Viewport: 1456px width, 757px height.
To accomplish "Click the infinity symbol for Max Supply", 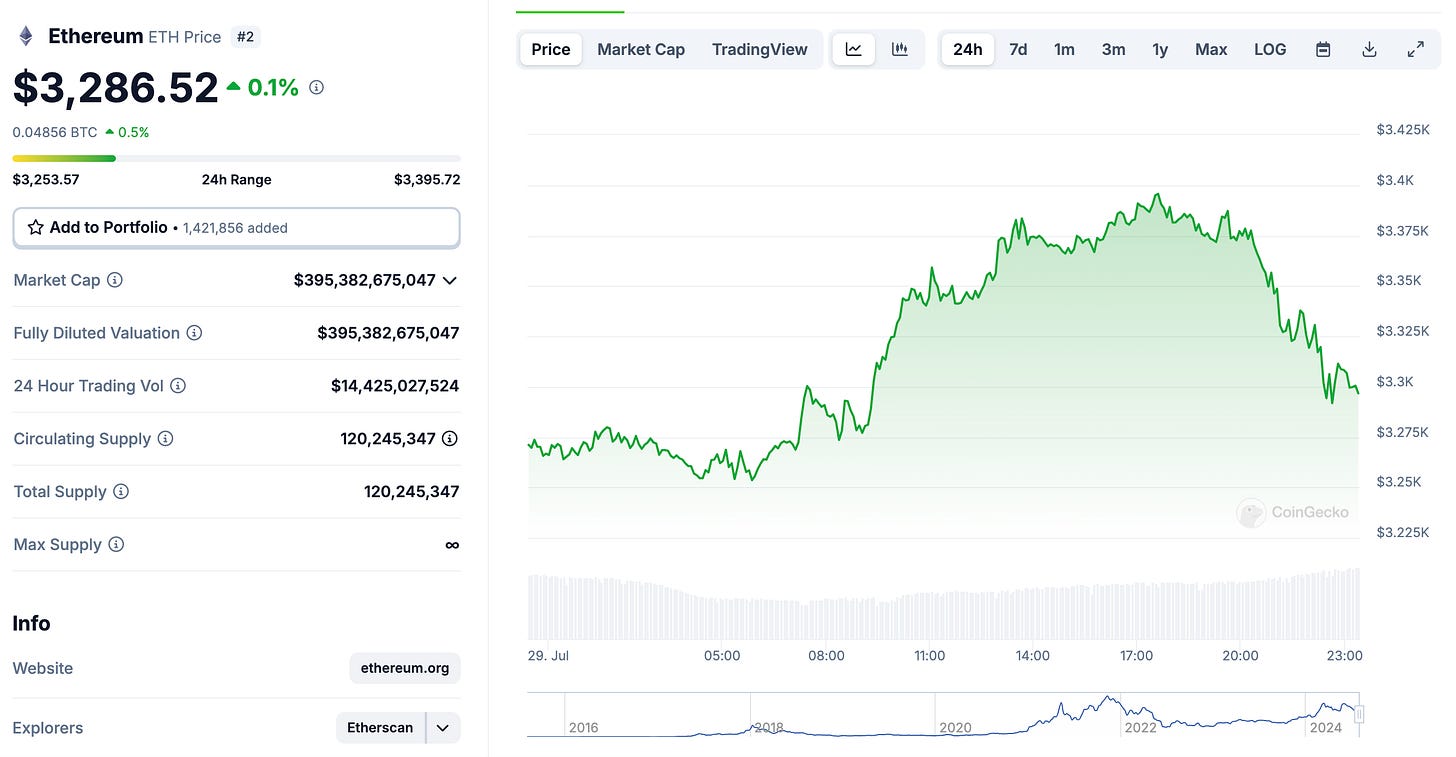I will tap(452, 545).
